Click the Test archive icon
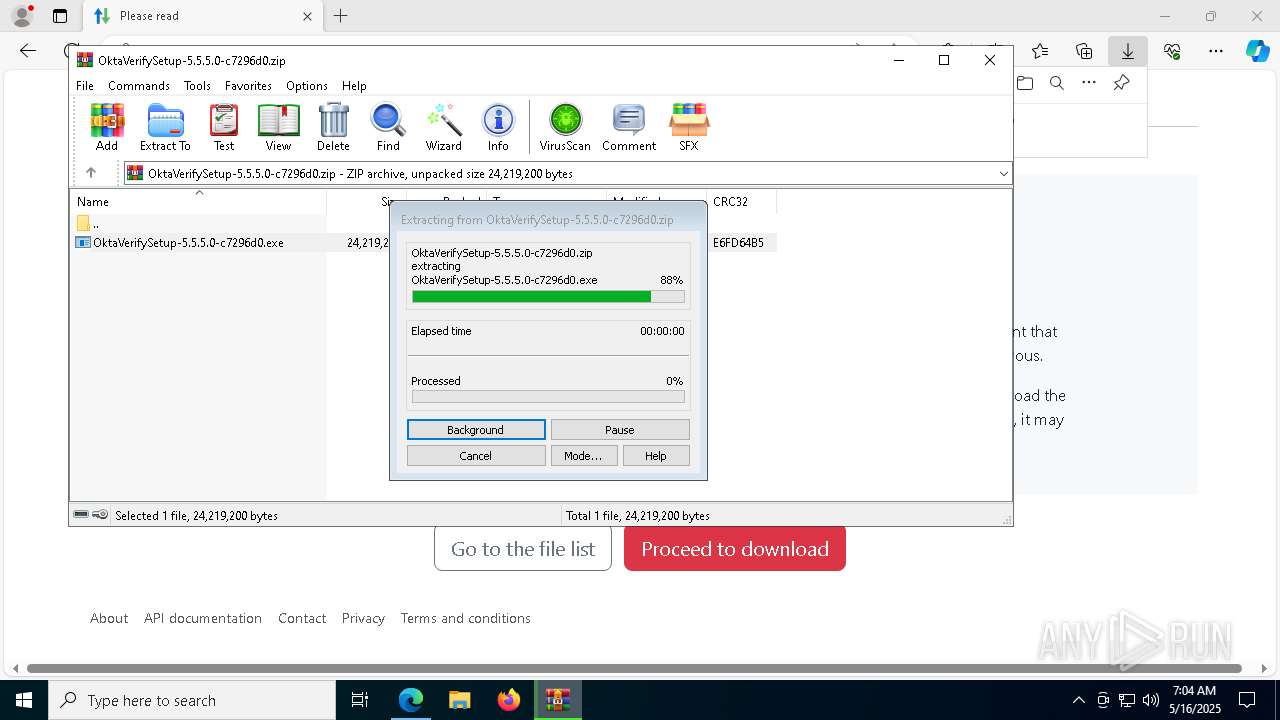1280x720 pixels. (224, 127)
